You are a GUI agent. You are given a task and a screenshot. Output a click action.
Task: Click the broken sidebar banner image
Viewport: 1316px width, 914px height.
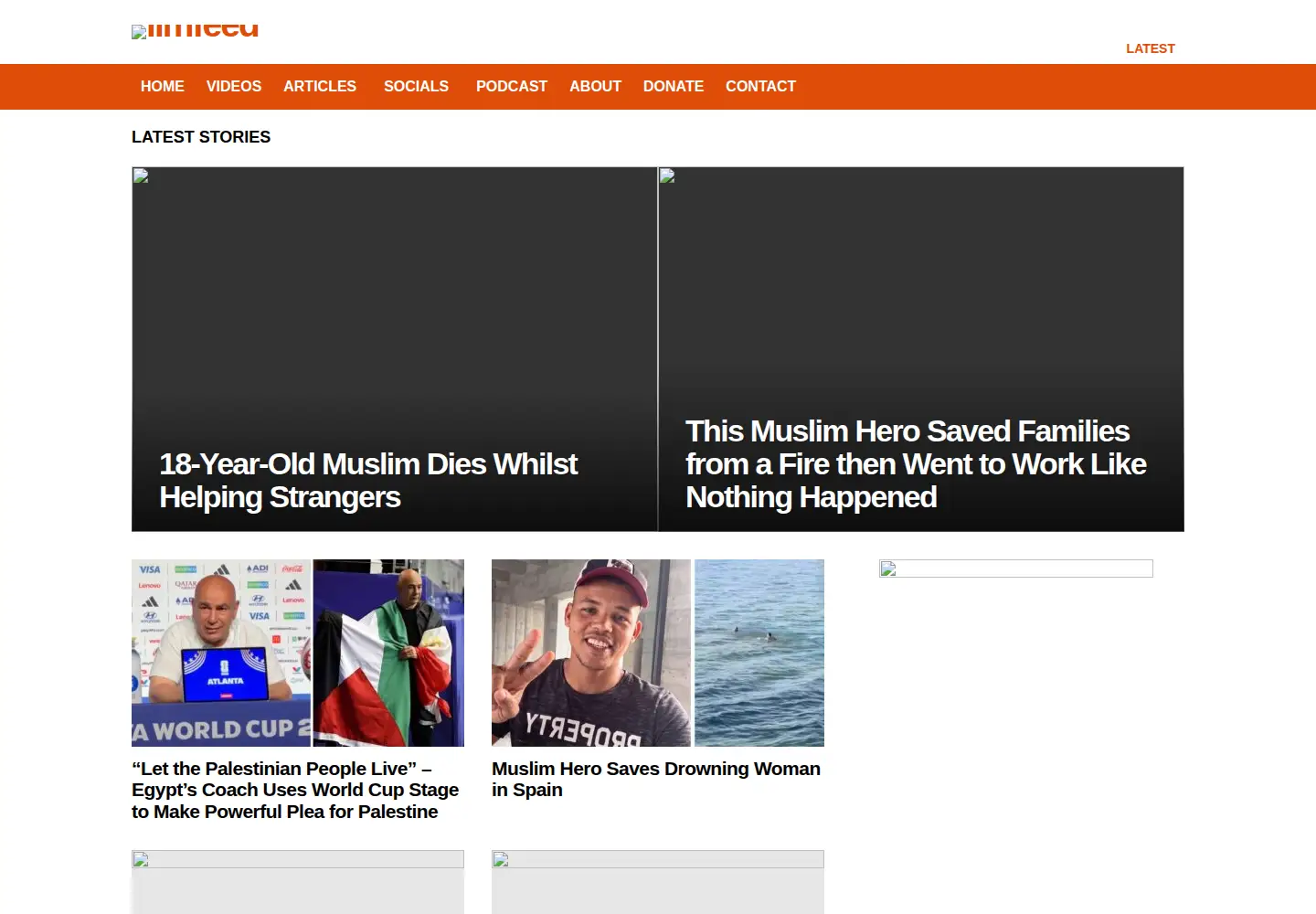pyautogui.click(x=1016, y=569)
